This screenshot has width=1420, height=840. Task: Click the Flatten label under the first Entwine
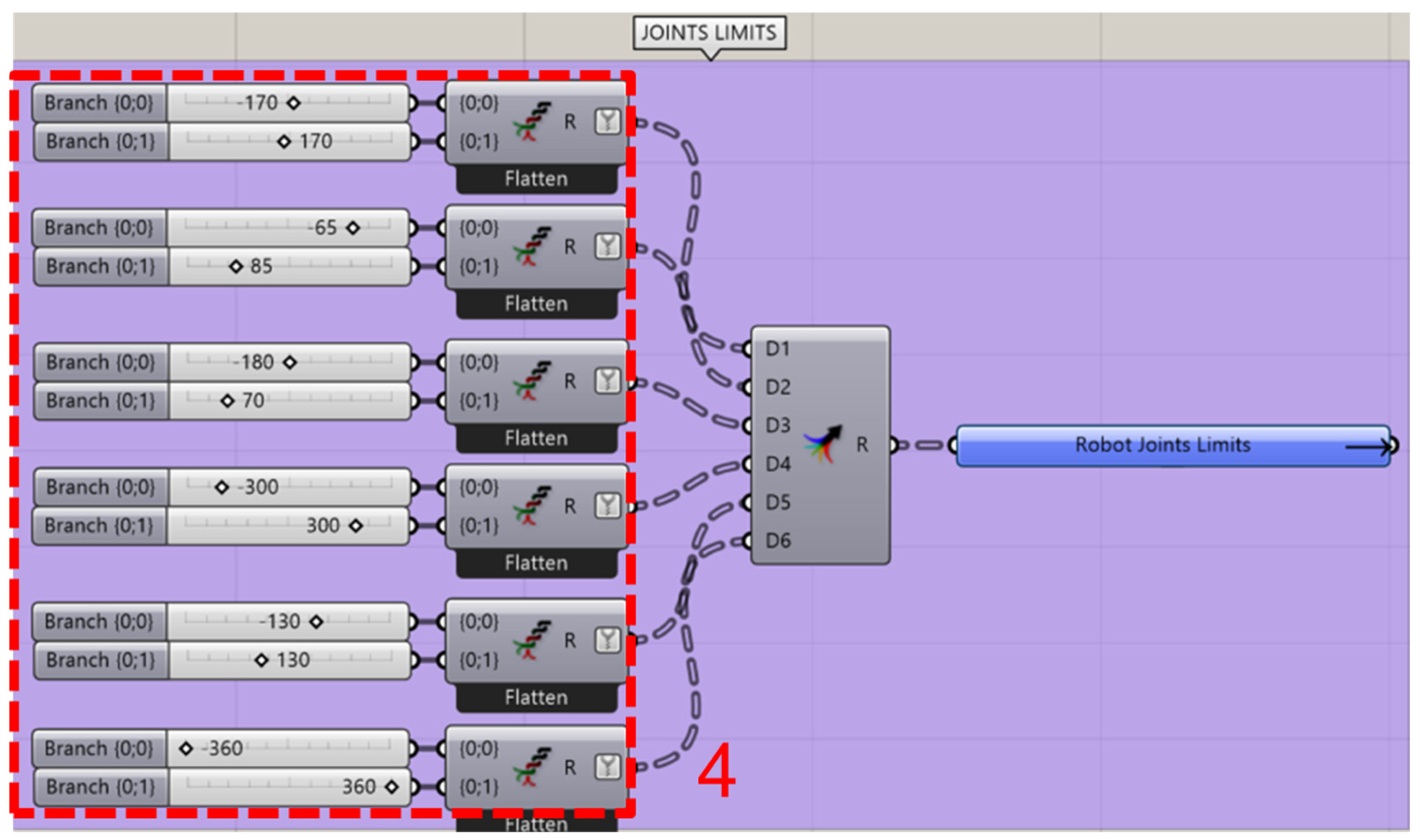tap(536, 179)
